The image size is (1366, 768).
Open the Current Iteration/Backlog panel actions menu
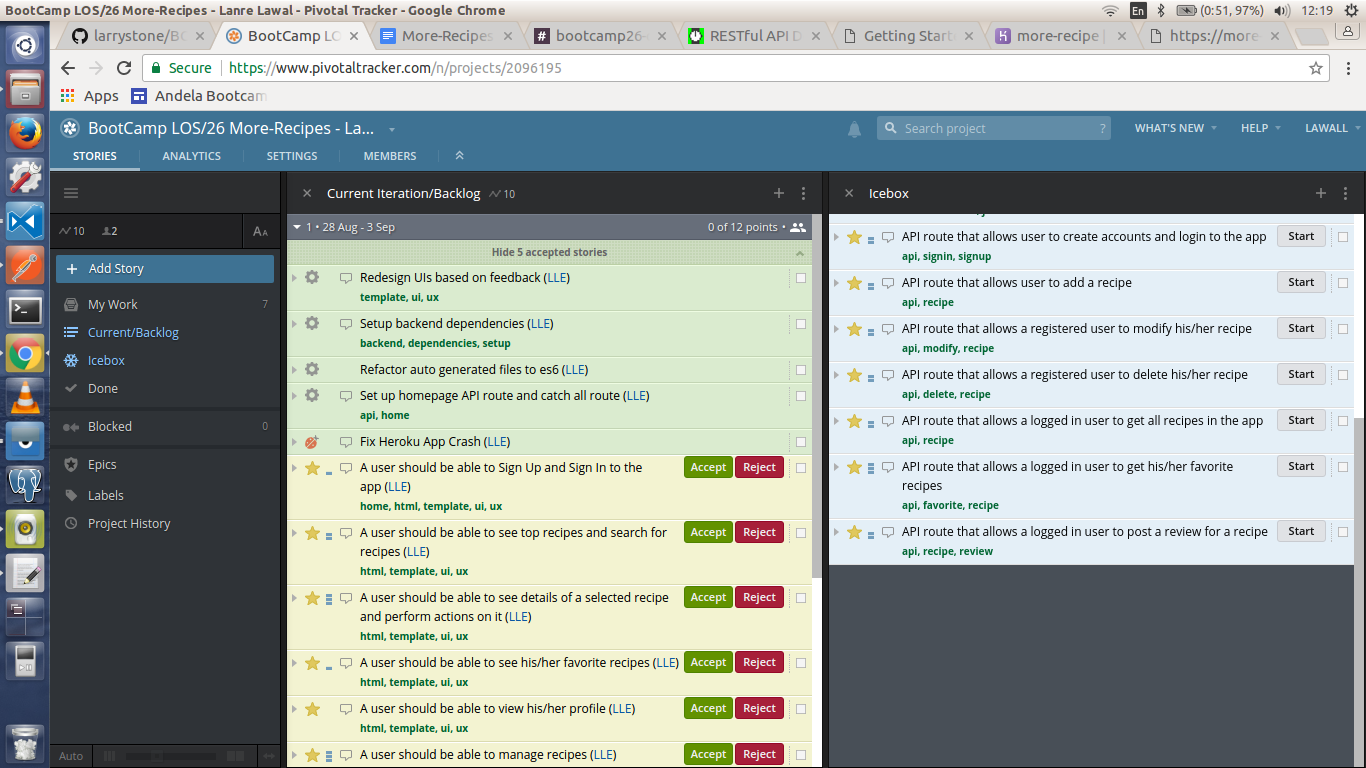[x=803, y=193]
